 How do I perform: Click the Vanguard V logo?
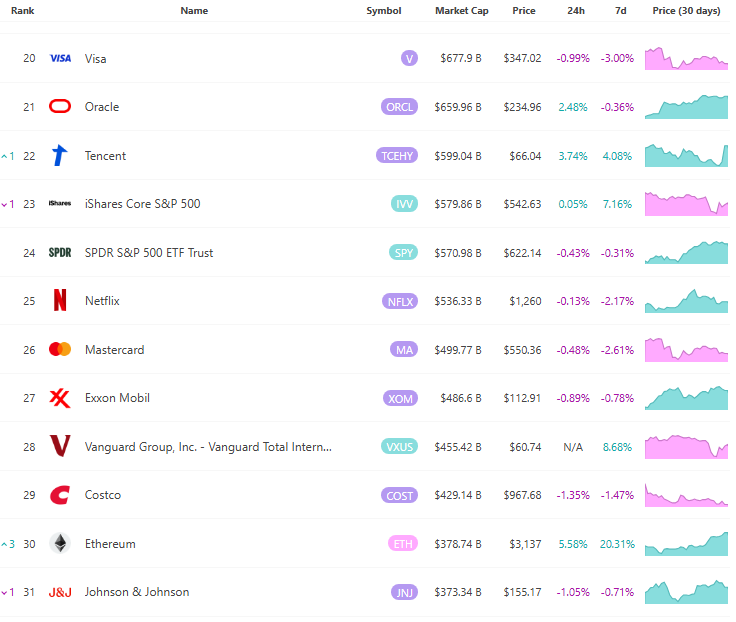[x=60, y=446]
